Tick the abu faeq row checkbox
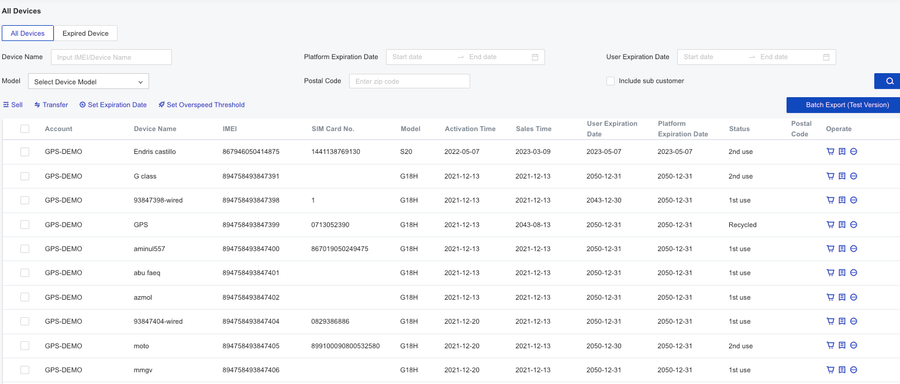This screenshot has height=384, width=900. (x=25, y=273)
